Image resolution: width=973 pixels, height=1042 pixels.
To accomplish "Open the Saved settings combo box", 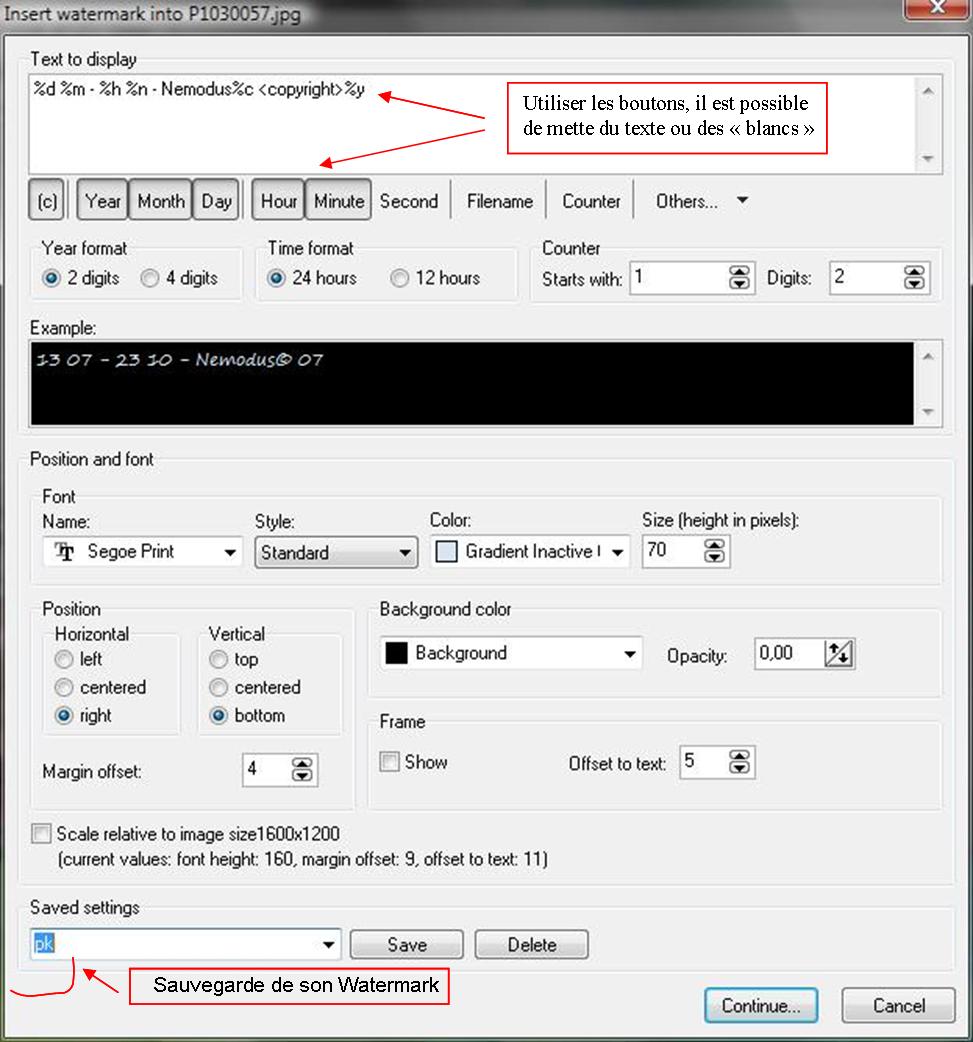I will (x=328, y=945).
